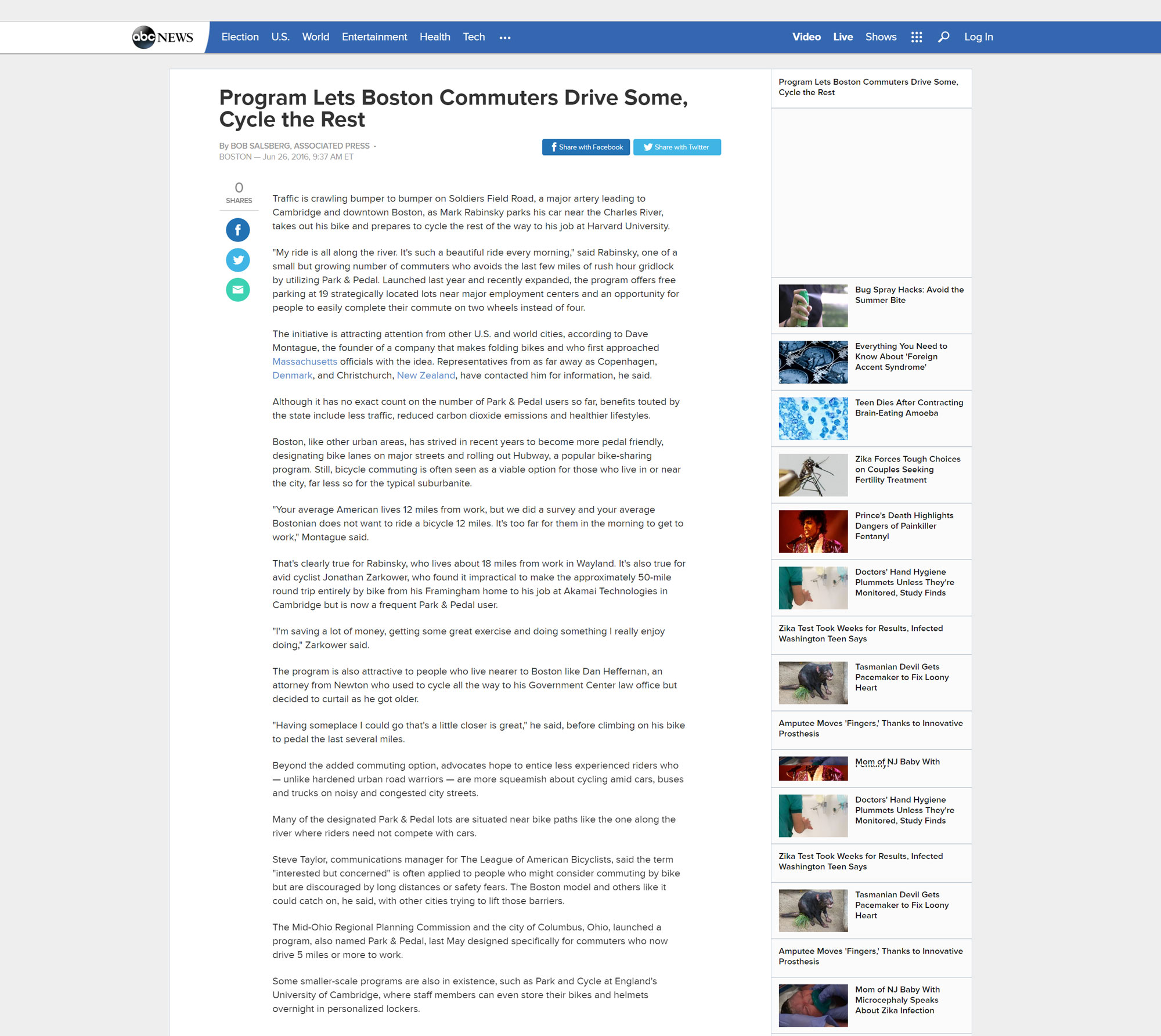Open the Video page

[806, 37]
